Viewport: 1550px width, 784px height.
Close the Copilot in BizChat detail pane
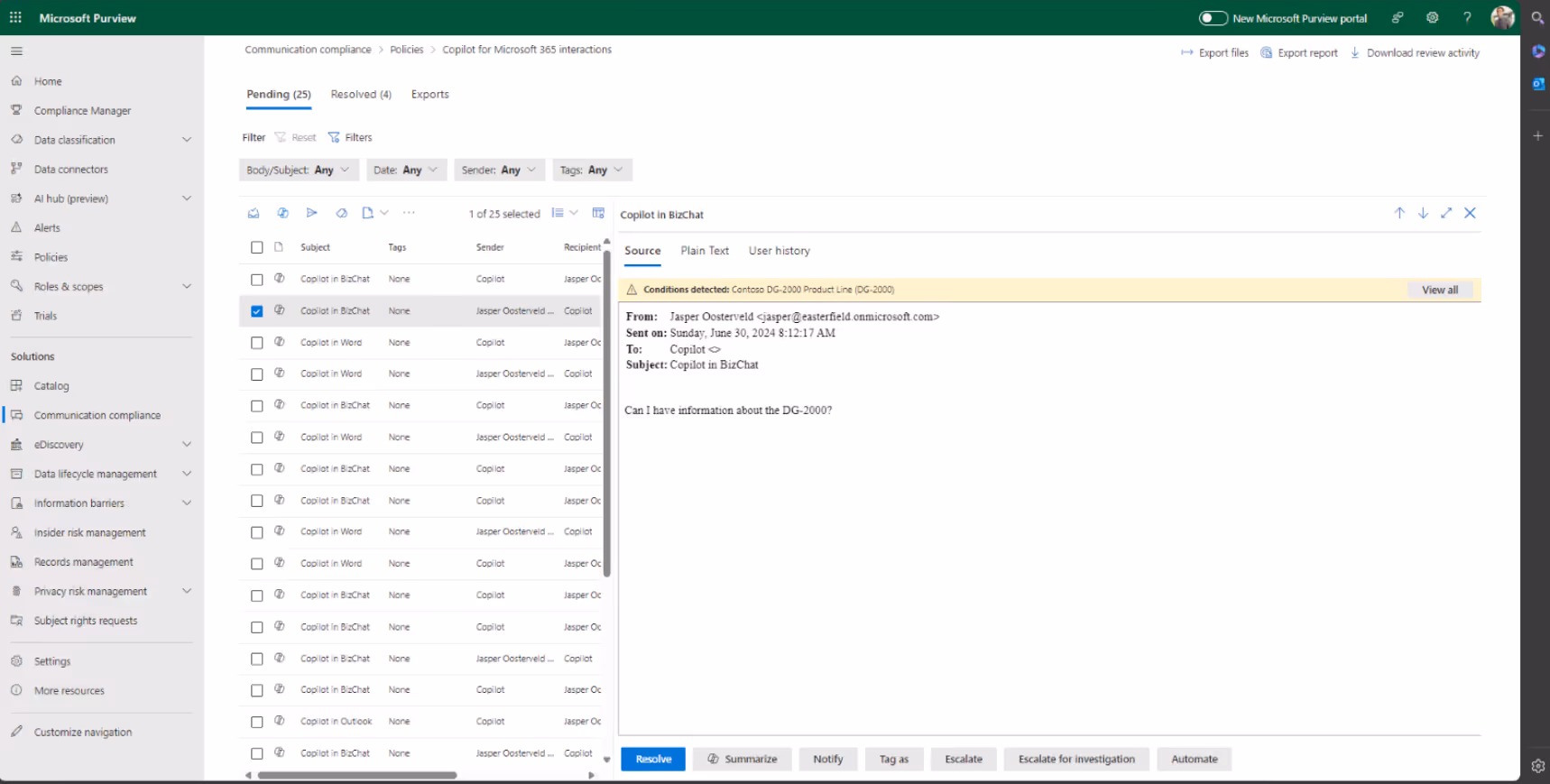click(1470, 213)
